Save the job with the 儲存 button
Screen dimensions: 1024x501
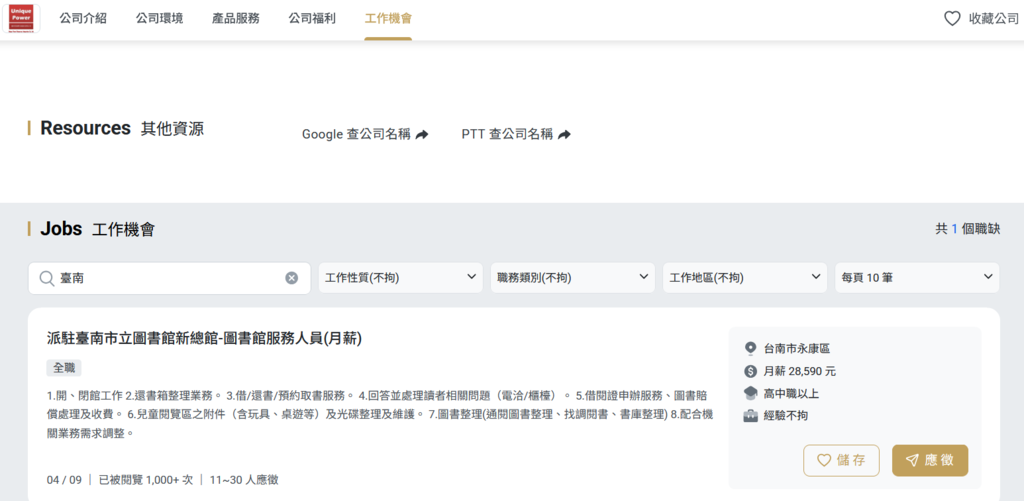pyautogui.click(x=841, y=461)
